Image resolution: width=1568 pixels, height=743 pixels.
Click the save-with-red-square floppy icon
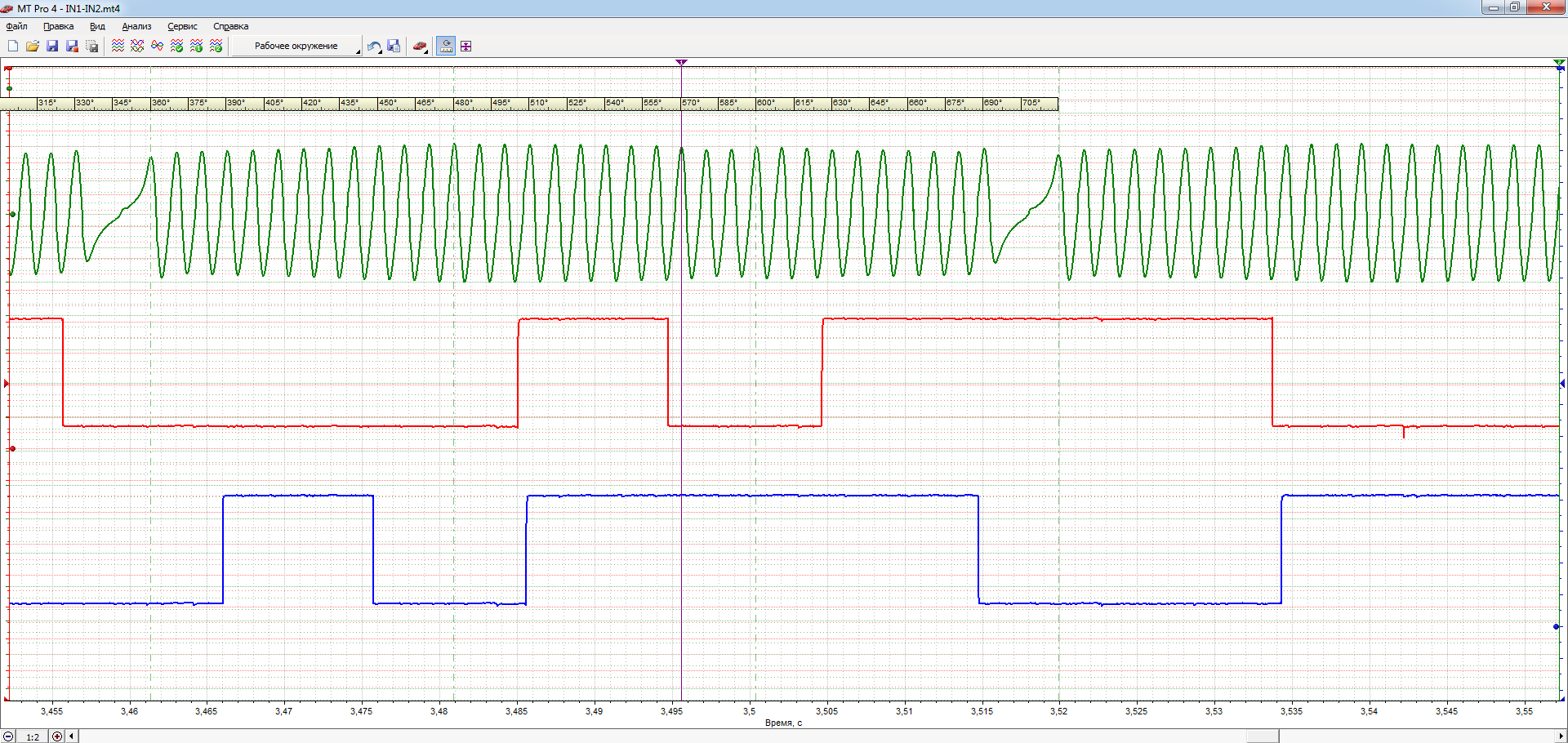(x=72, y=46)
